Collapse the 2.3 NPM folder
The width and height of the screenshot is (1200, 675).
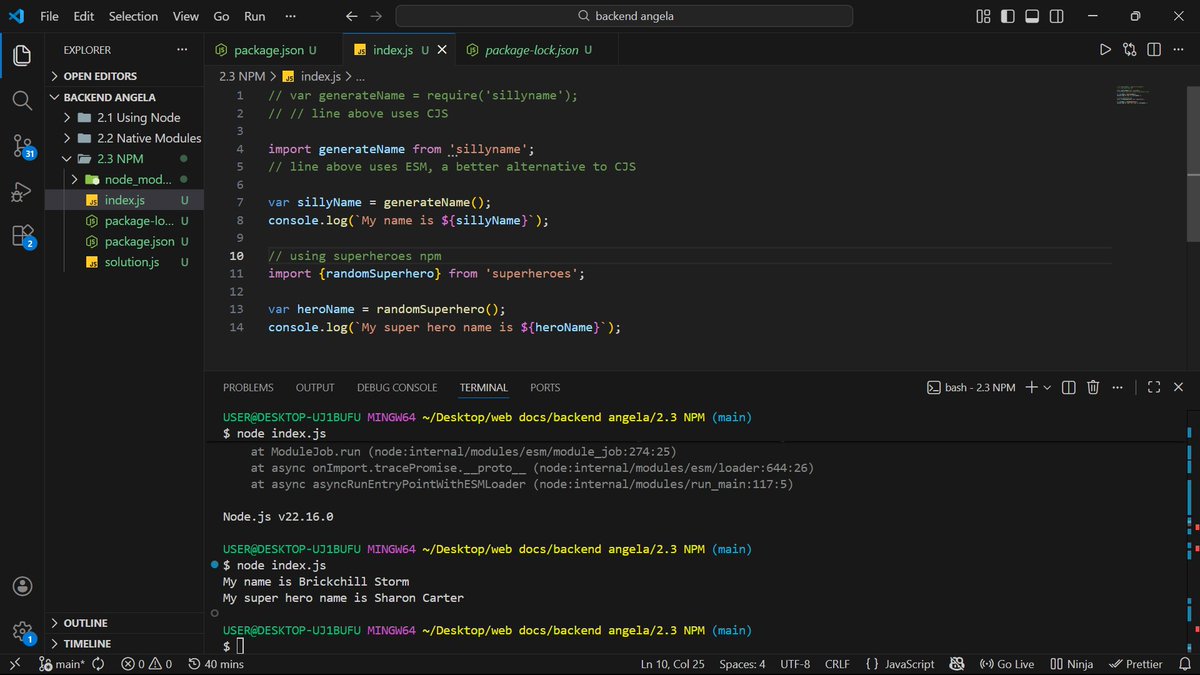click(123, 159)
